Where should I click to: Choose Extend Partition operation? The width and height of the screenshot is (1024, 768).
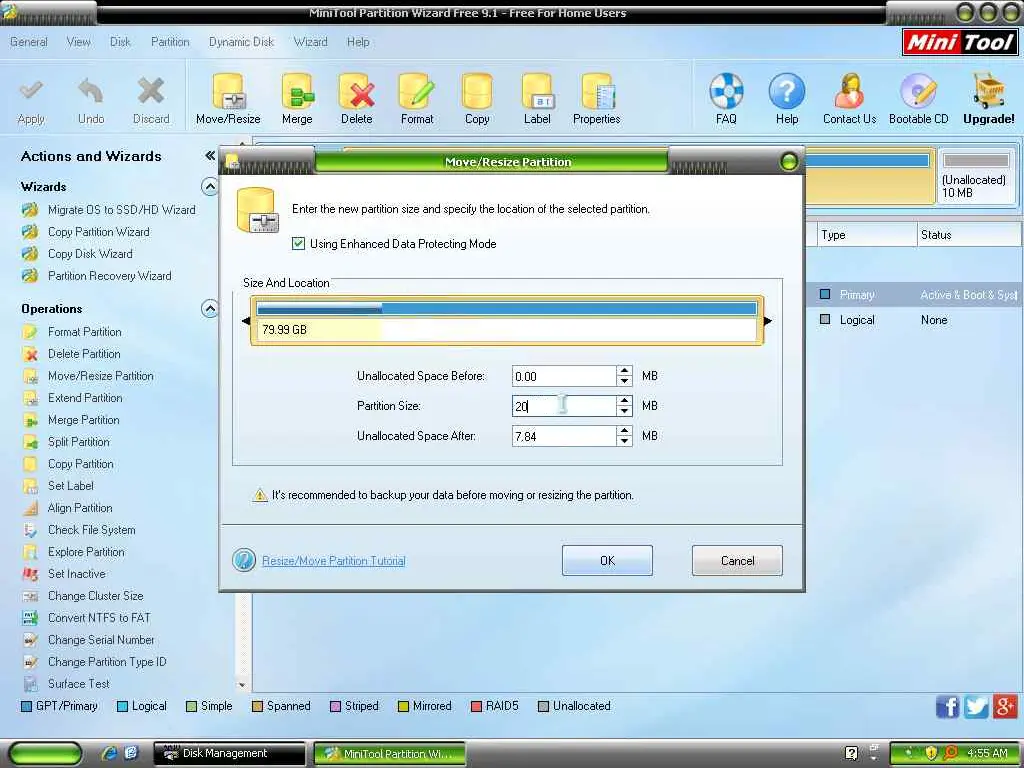click(85, 398)
